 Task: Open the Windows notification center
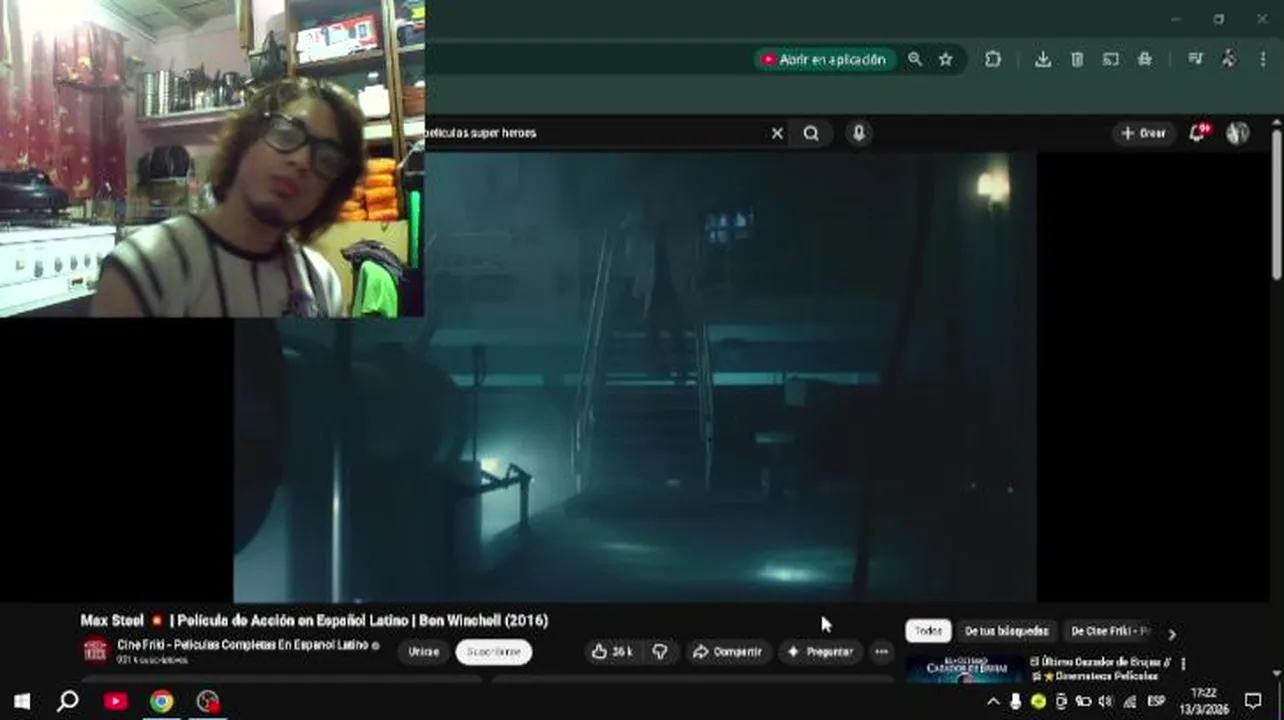(1253, 701)
